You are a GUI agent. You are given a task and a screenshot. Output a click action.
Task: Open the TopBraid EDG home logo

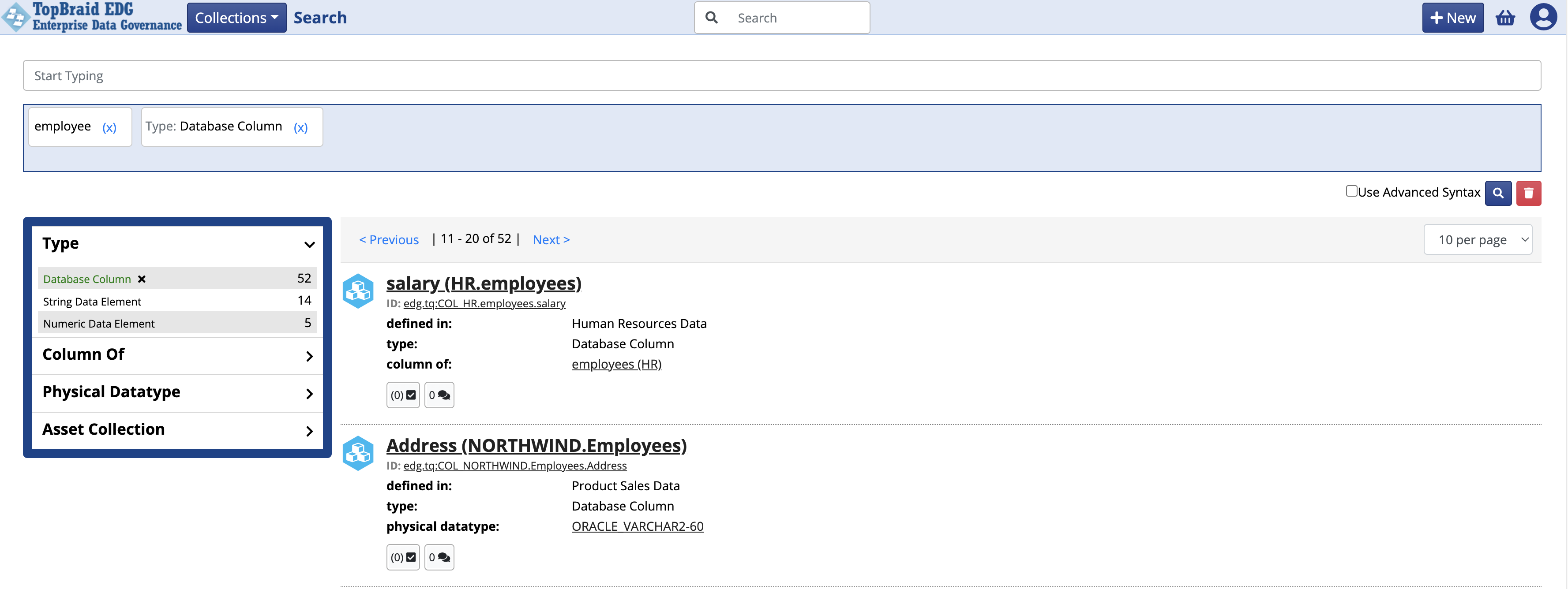[91, 17]
